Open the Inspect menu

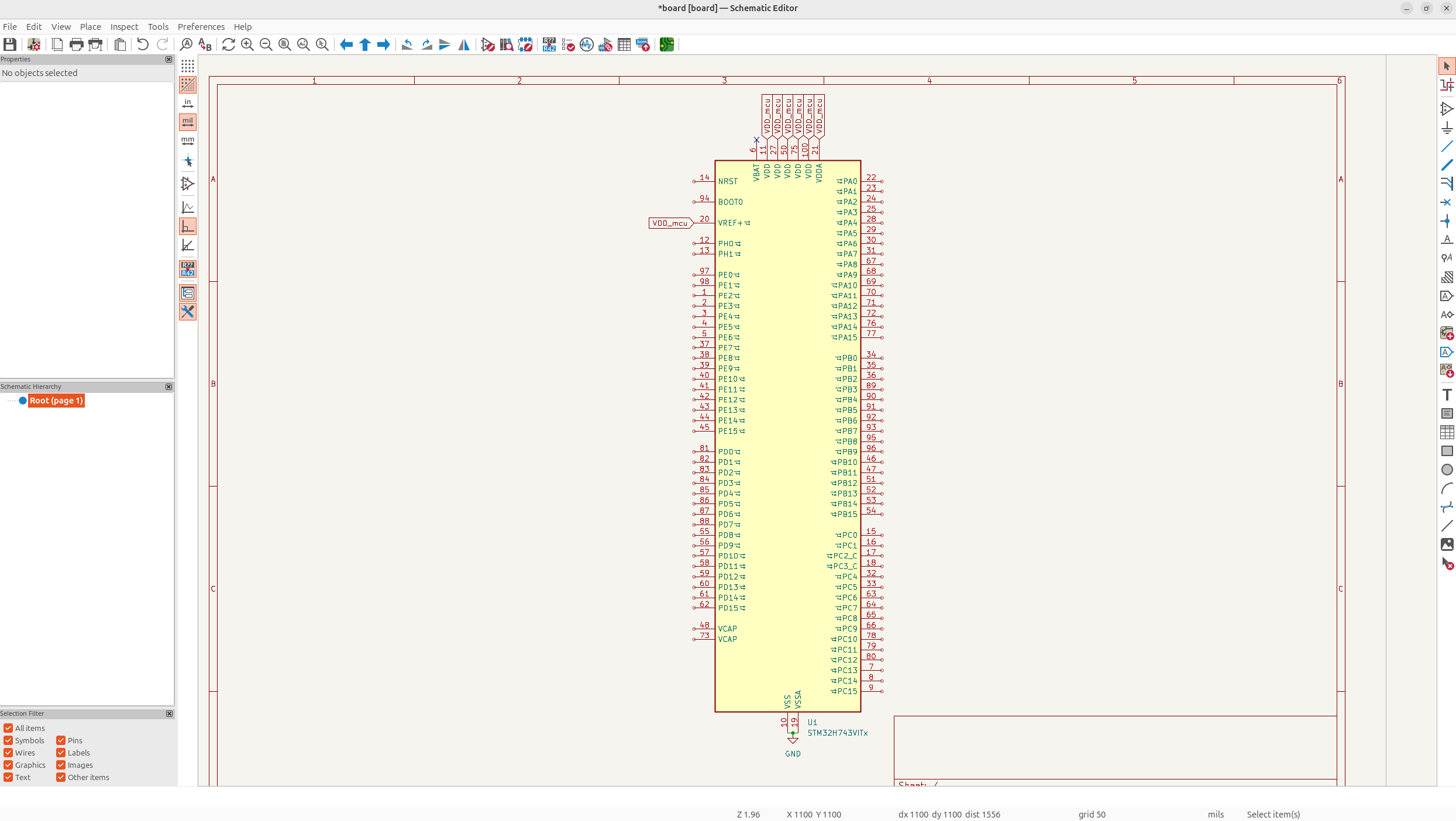click(x=124, y=27)
